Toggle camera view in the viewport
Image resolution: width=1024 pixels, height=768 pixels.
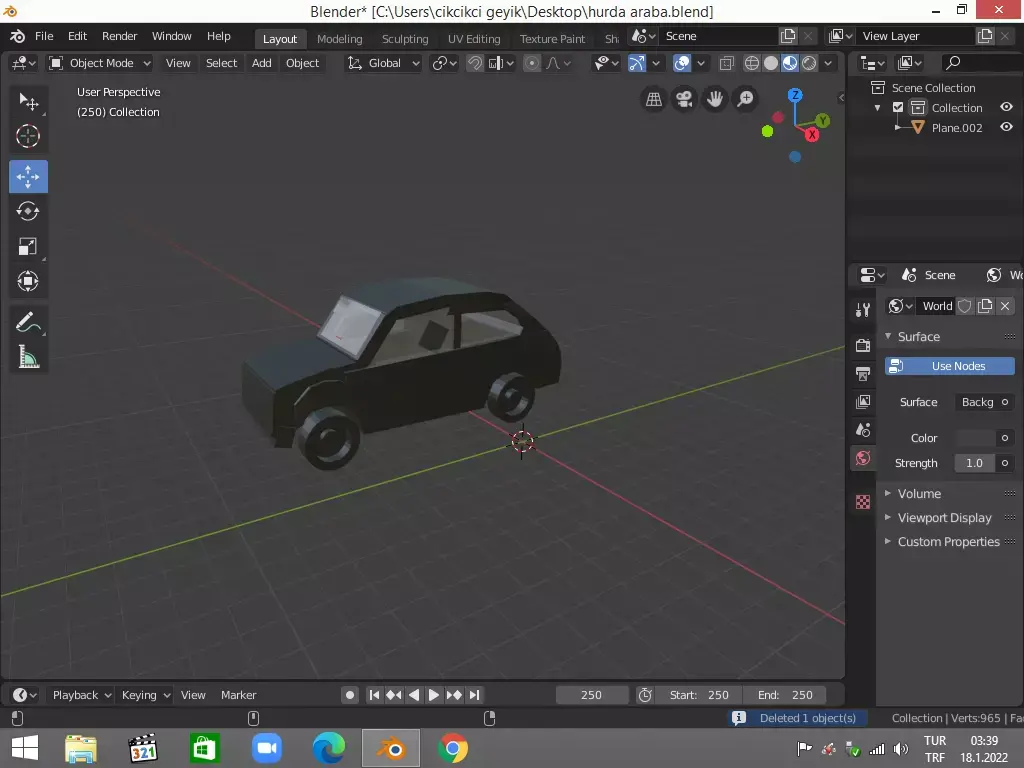tap(684, 99)
